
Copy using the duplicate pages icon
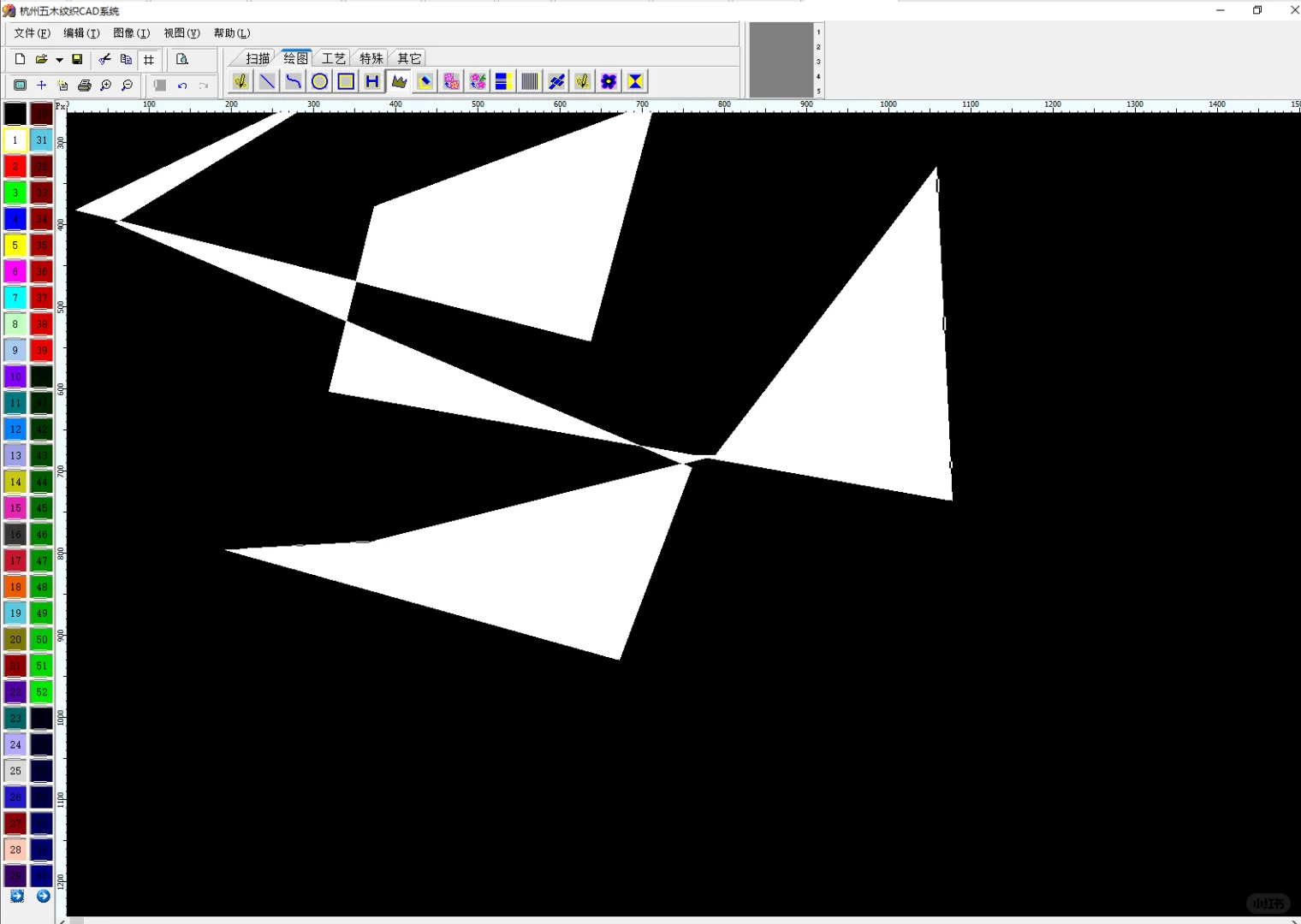pyautogui.click(x=126, y=59)
